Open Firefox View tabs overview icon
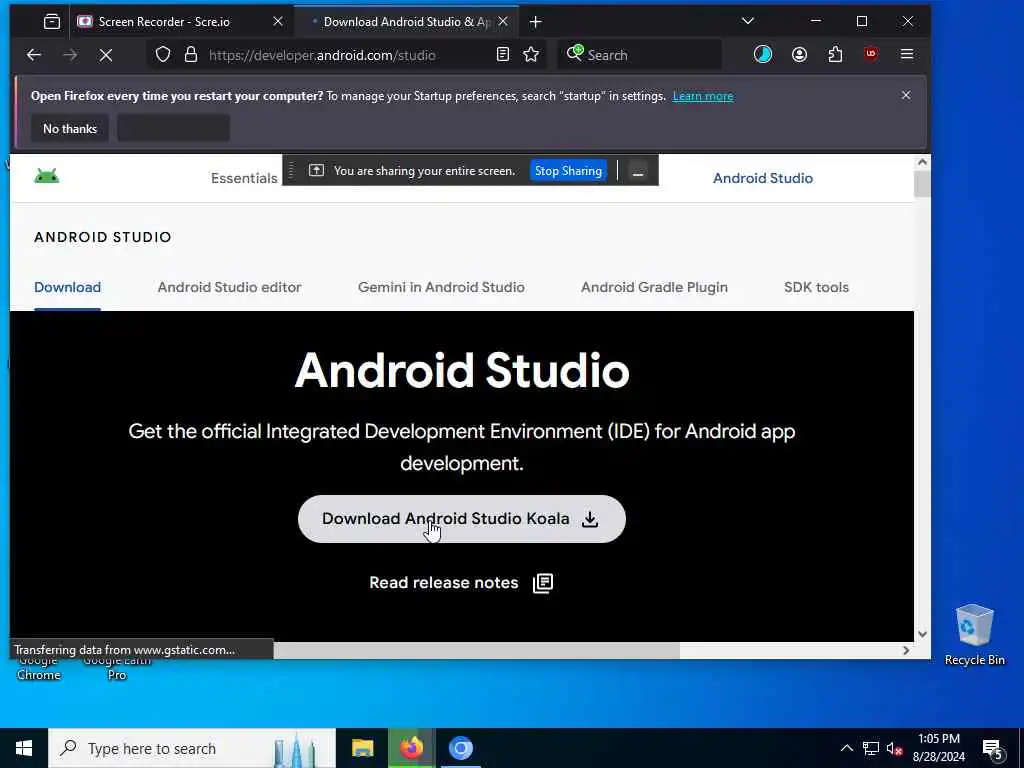 click(52, 22)
